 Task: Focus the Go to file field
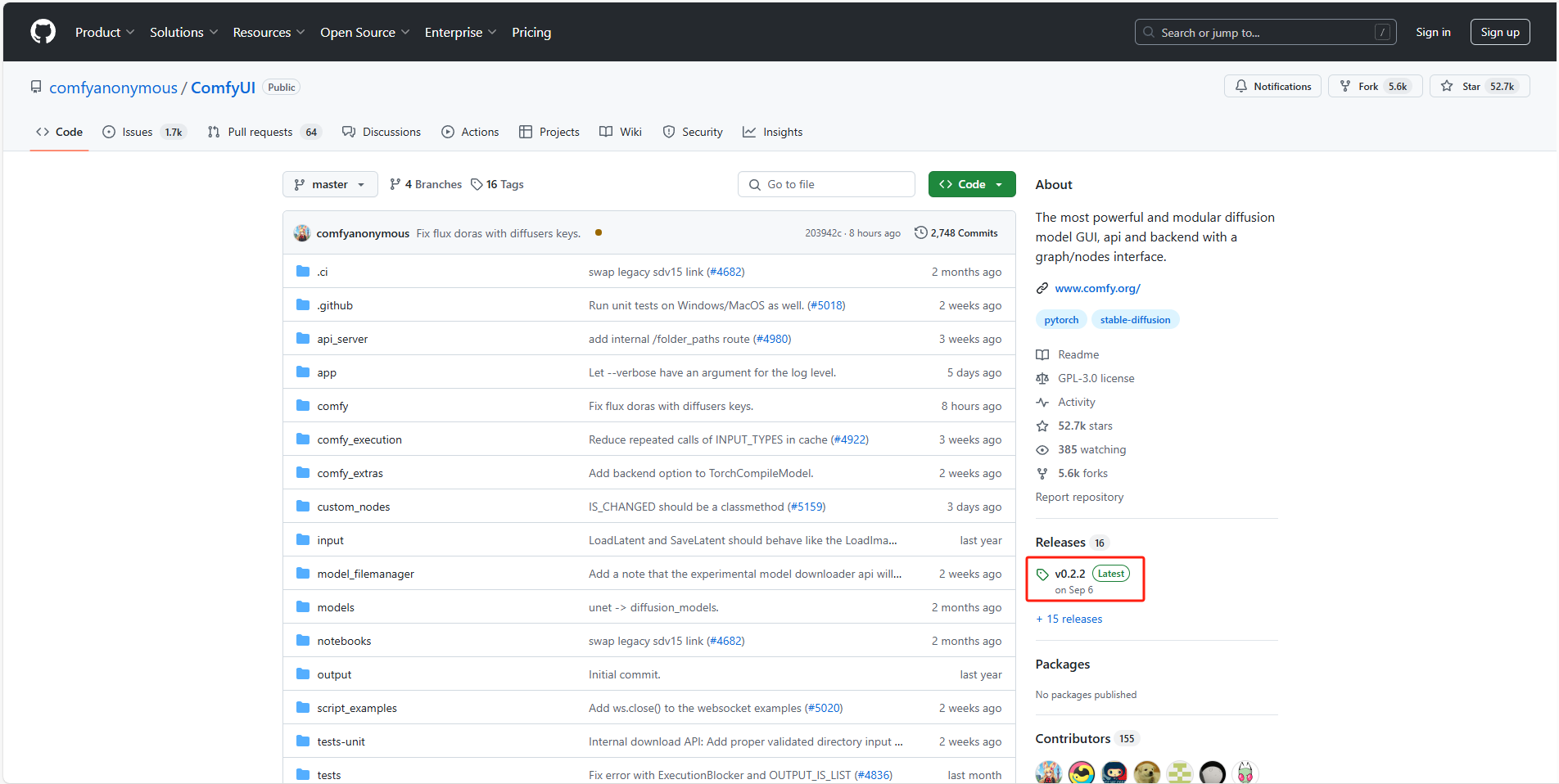click(x=826, y=184)
